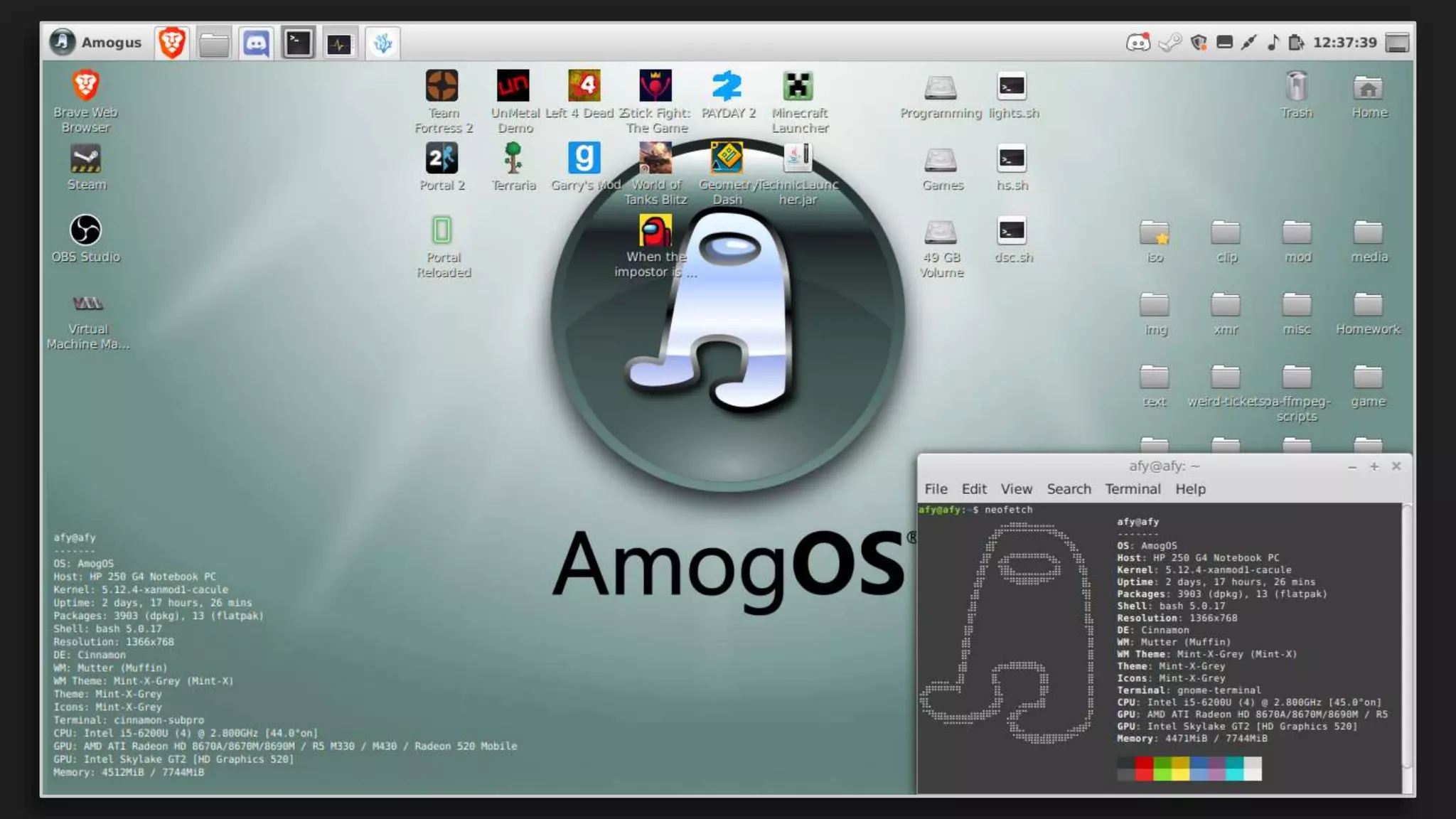Click the clock in the system tray
Image resolution: width=1456 pixels, height=819 pixels.
(x=1344, y=43)
